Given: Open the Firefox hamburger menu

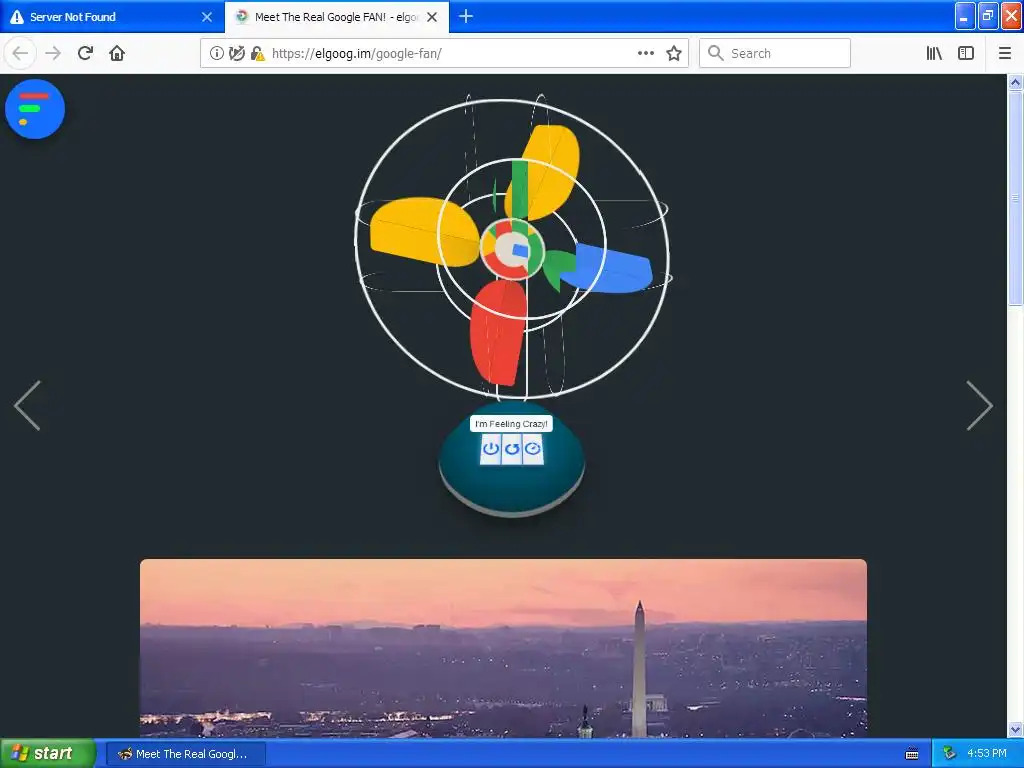Looking at the screenshot, I should tap(1005, 54).
